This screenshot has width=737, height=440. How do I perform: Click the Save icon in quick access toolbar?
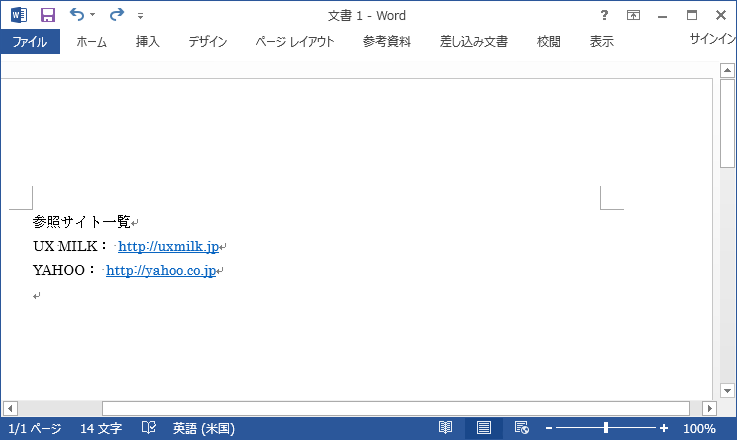(47, 15)
